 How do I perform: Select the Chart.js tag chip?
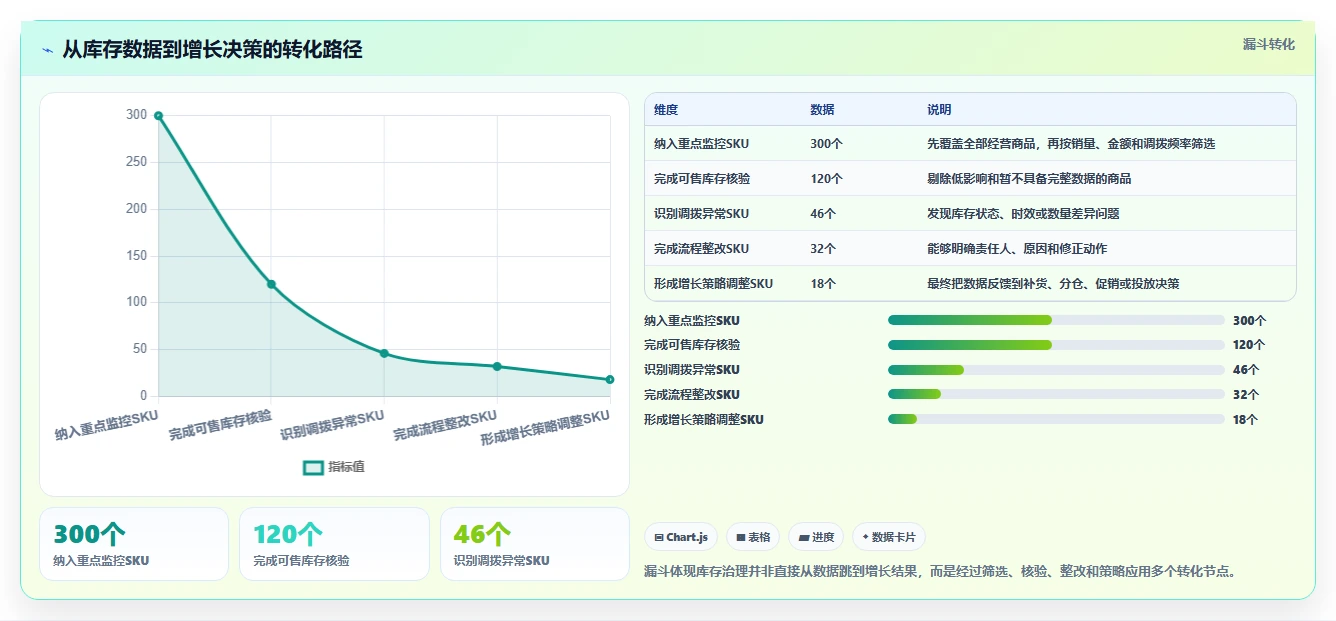point(681,537)
